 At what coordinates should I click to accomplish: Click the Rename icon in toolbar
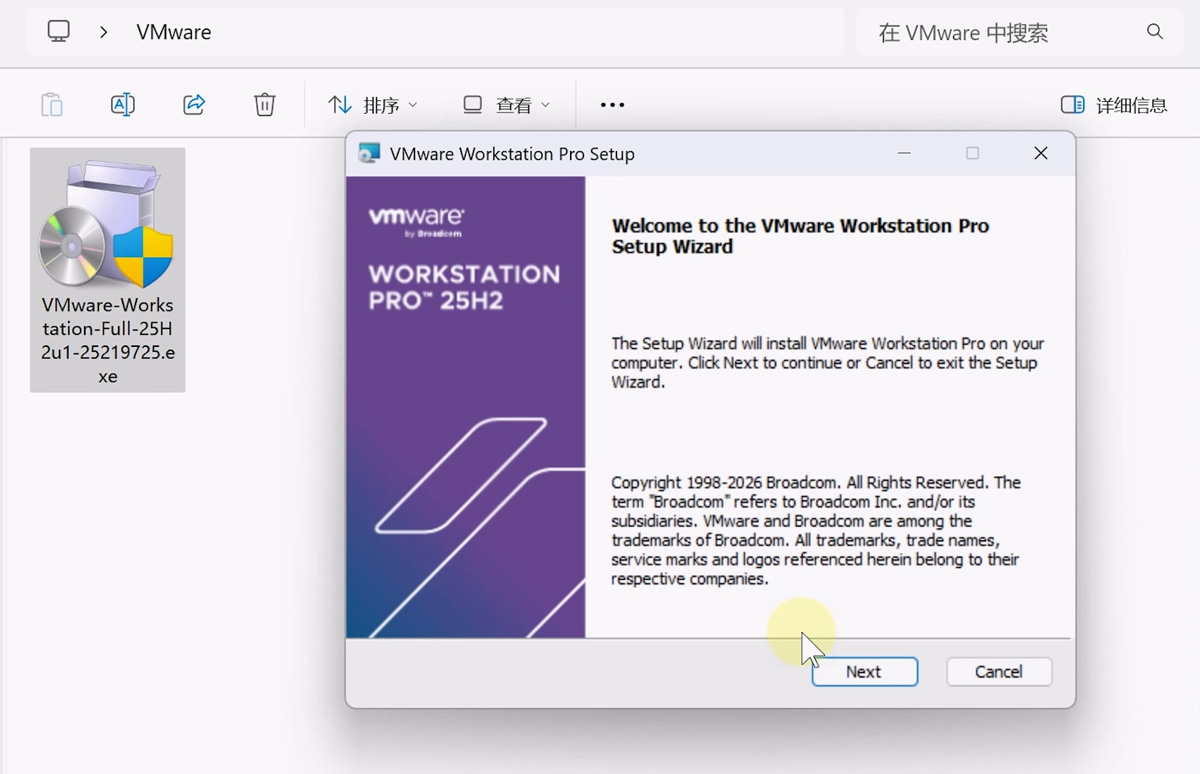pos(122,105)
